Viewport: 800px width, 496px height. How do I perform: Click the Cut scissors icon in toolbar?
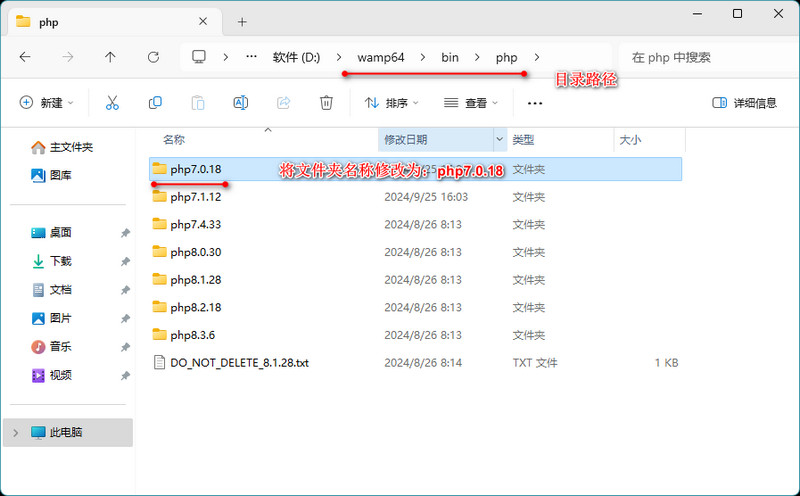pyautogui.click(x=112, y=103)
